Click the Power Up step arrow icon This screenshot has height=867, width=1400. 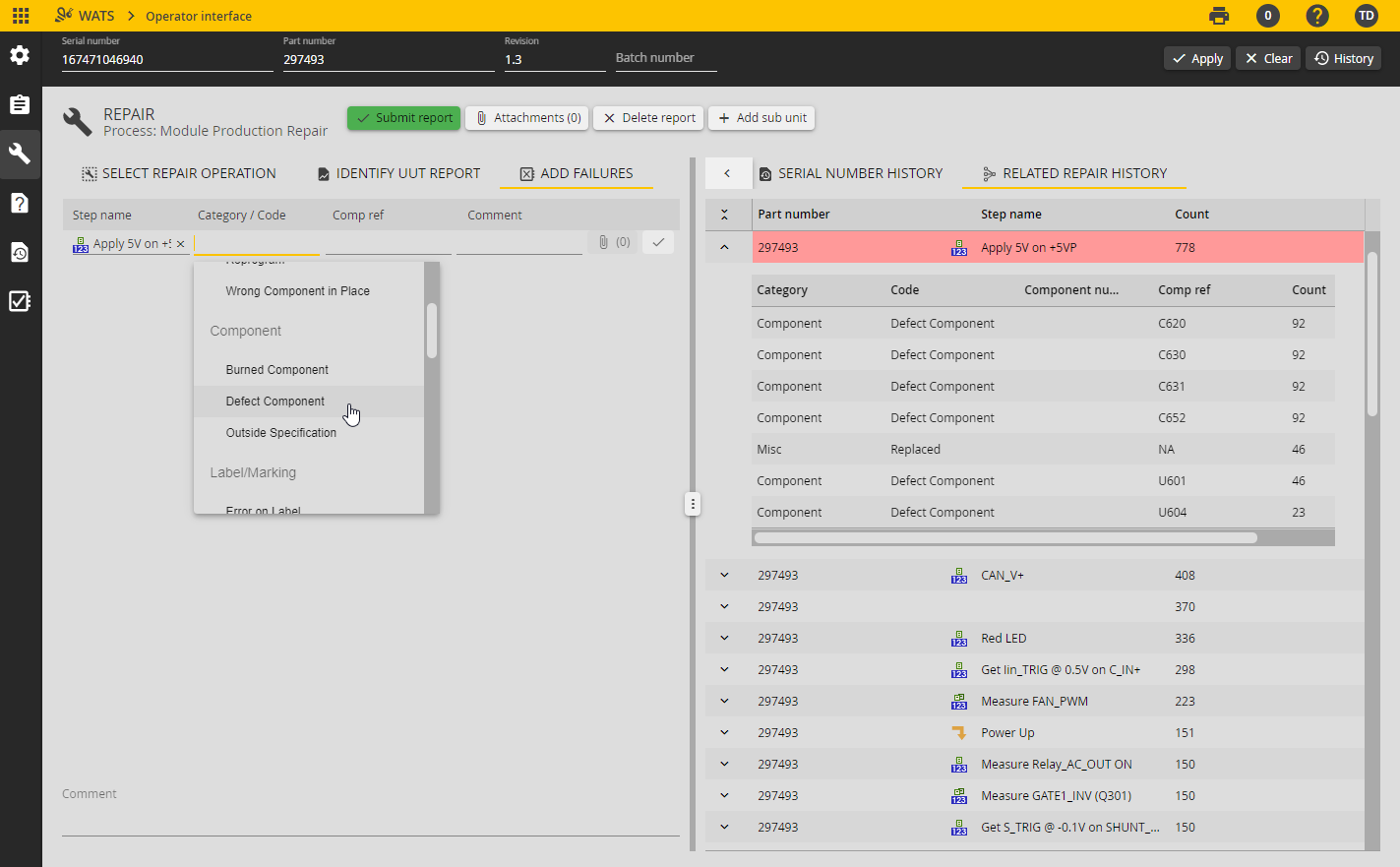(x=959, y=733)
